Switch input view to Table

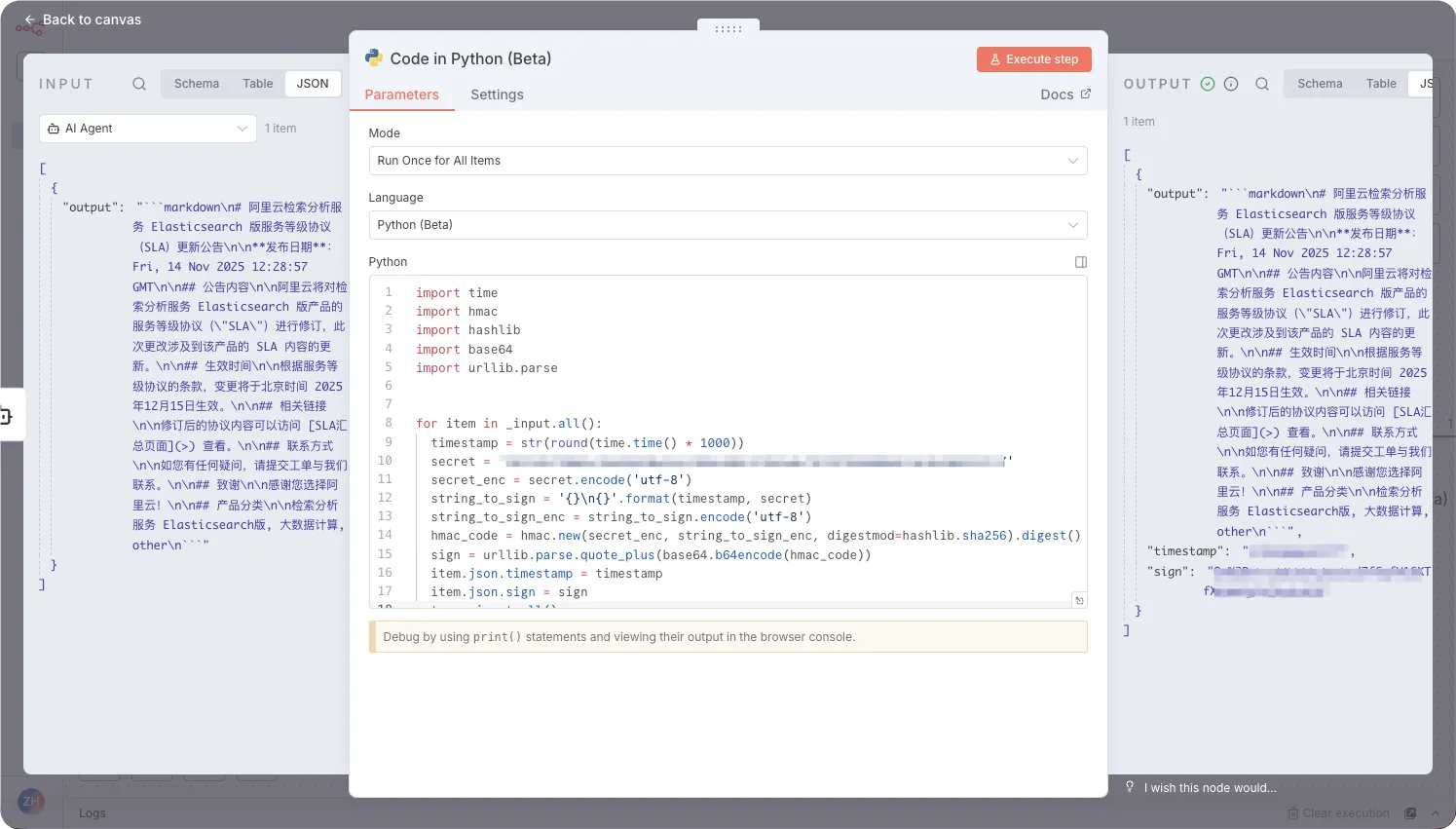(258, 84)
